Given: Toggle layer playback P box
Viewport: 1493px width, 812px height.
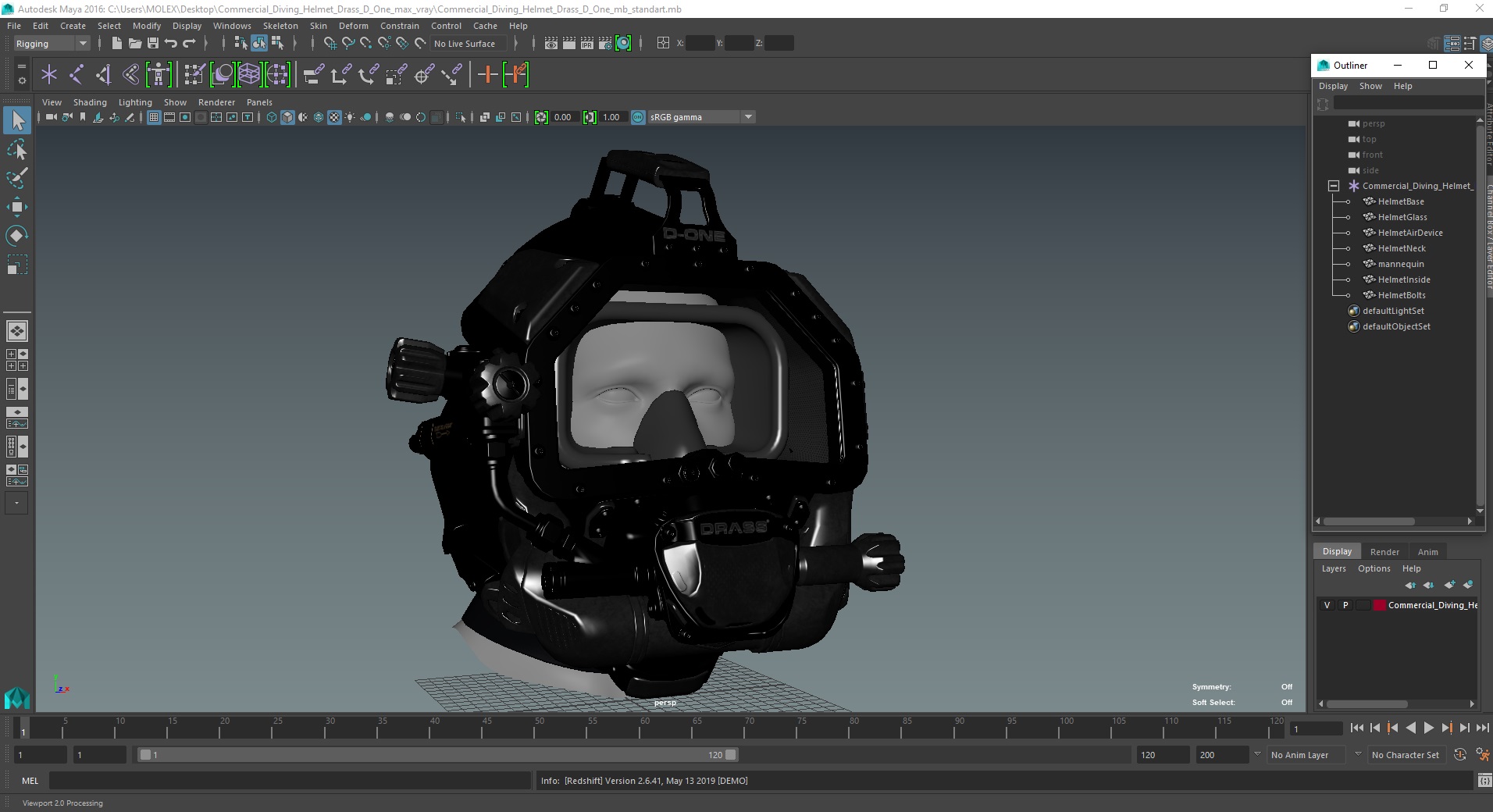Looking at the screenshot, I should (x=1345, y=605).
